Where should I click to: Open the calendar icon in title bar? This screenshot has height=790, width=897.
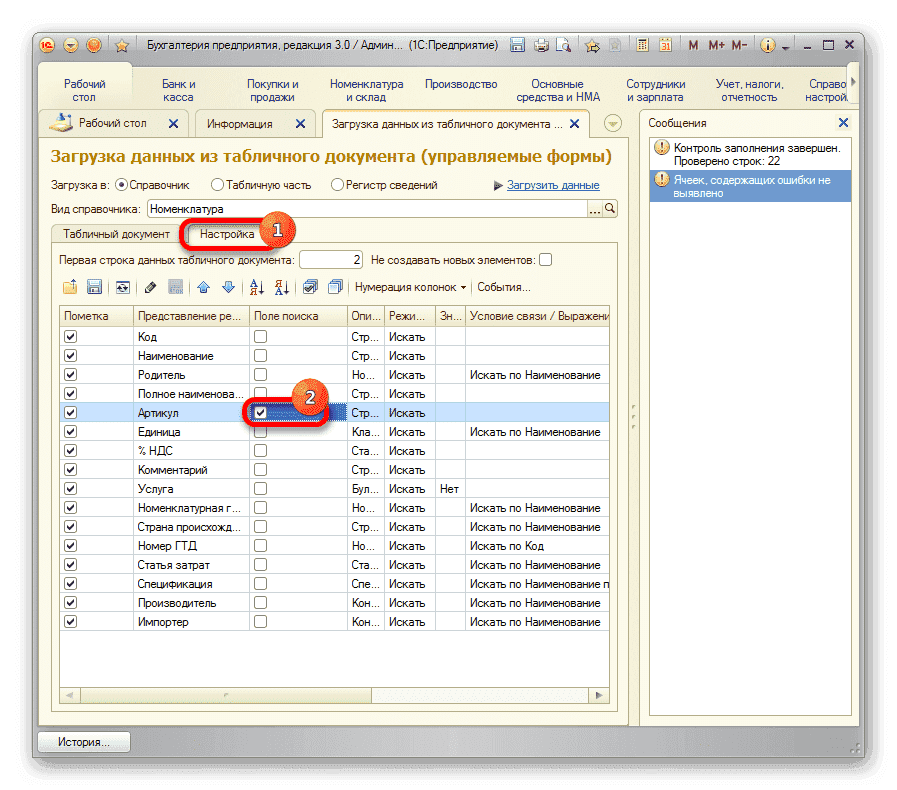664,46
